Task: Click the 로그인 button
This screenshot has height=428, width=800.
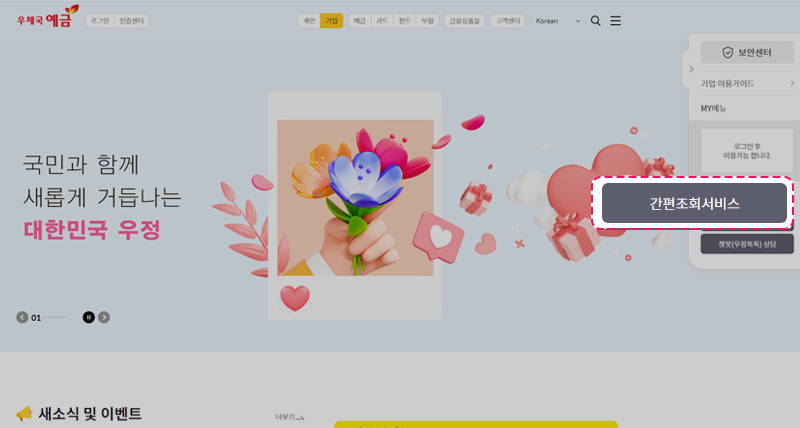Action: coord(100,21)
